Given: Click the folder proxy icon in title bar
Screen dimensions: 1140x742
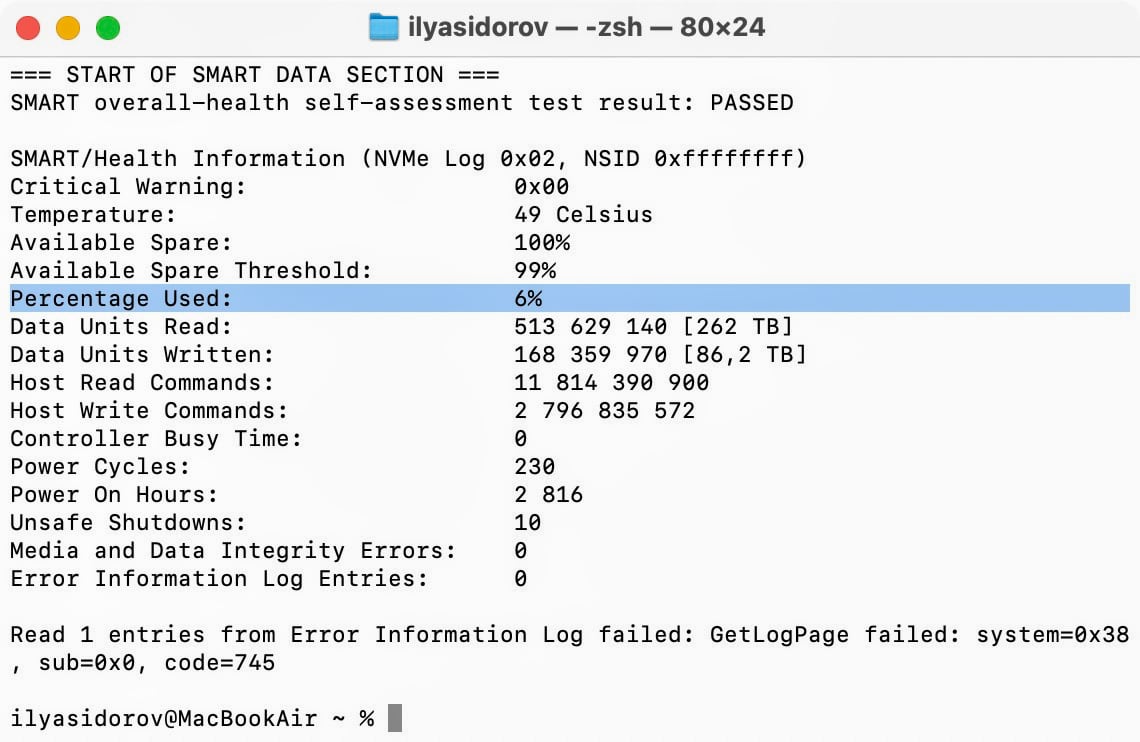Looking at the screenshot, I should click(383, 27).
